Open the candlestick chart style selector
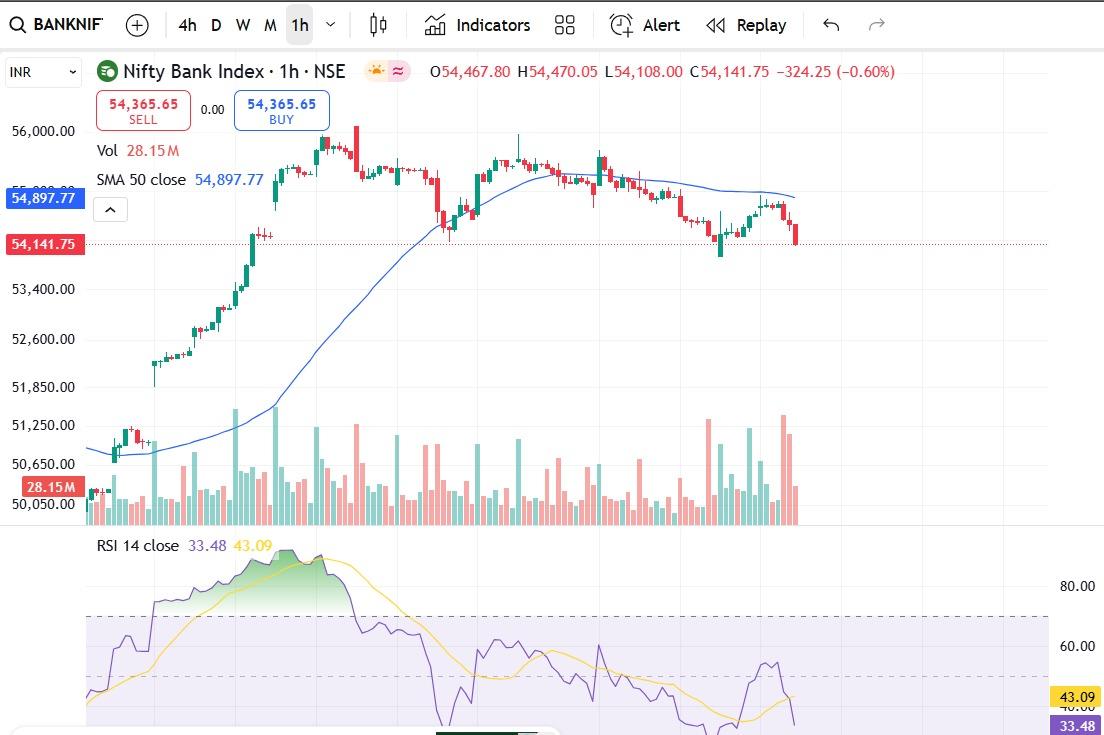This screenshot has width=1104, height=735. [x=378, y=25]
